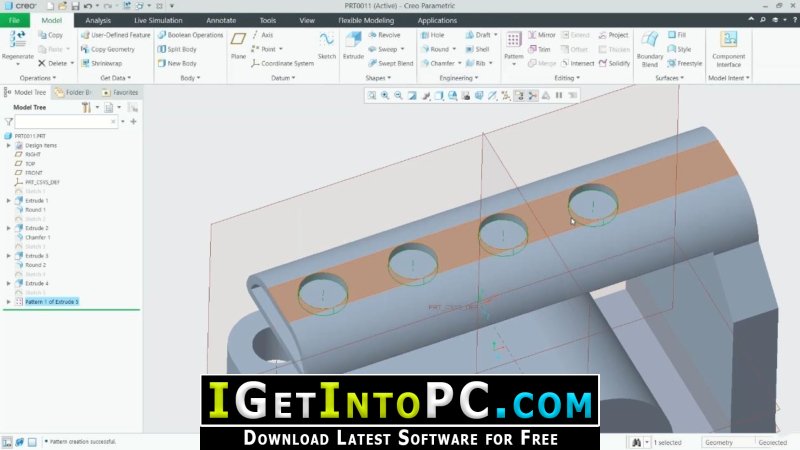Image resolution: width=800 pixels, height=450 pixels.
Task: Open the File menu
Action: 14,20
